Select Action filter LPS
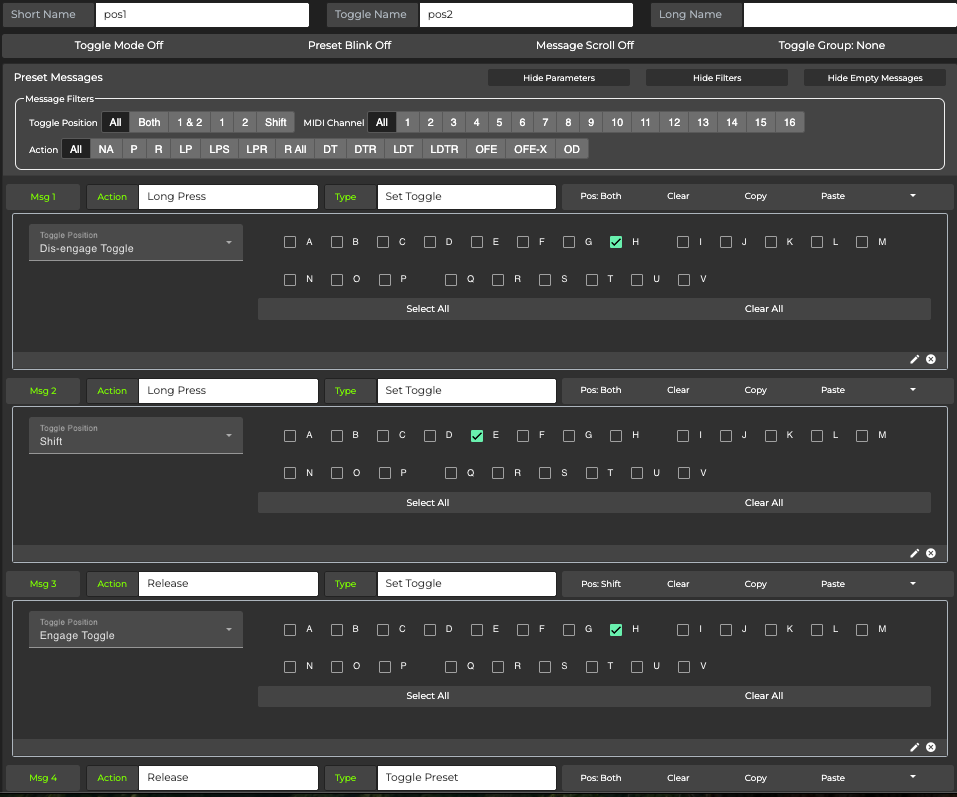The height and width of the screenshot is (797, 957). click(x=219, y=149)
